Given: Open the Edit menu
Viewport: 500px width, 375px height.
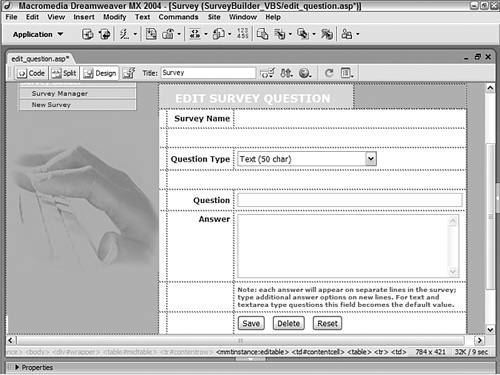Looking at the screenshot, I should [32, 17].
